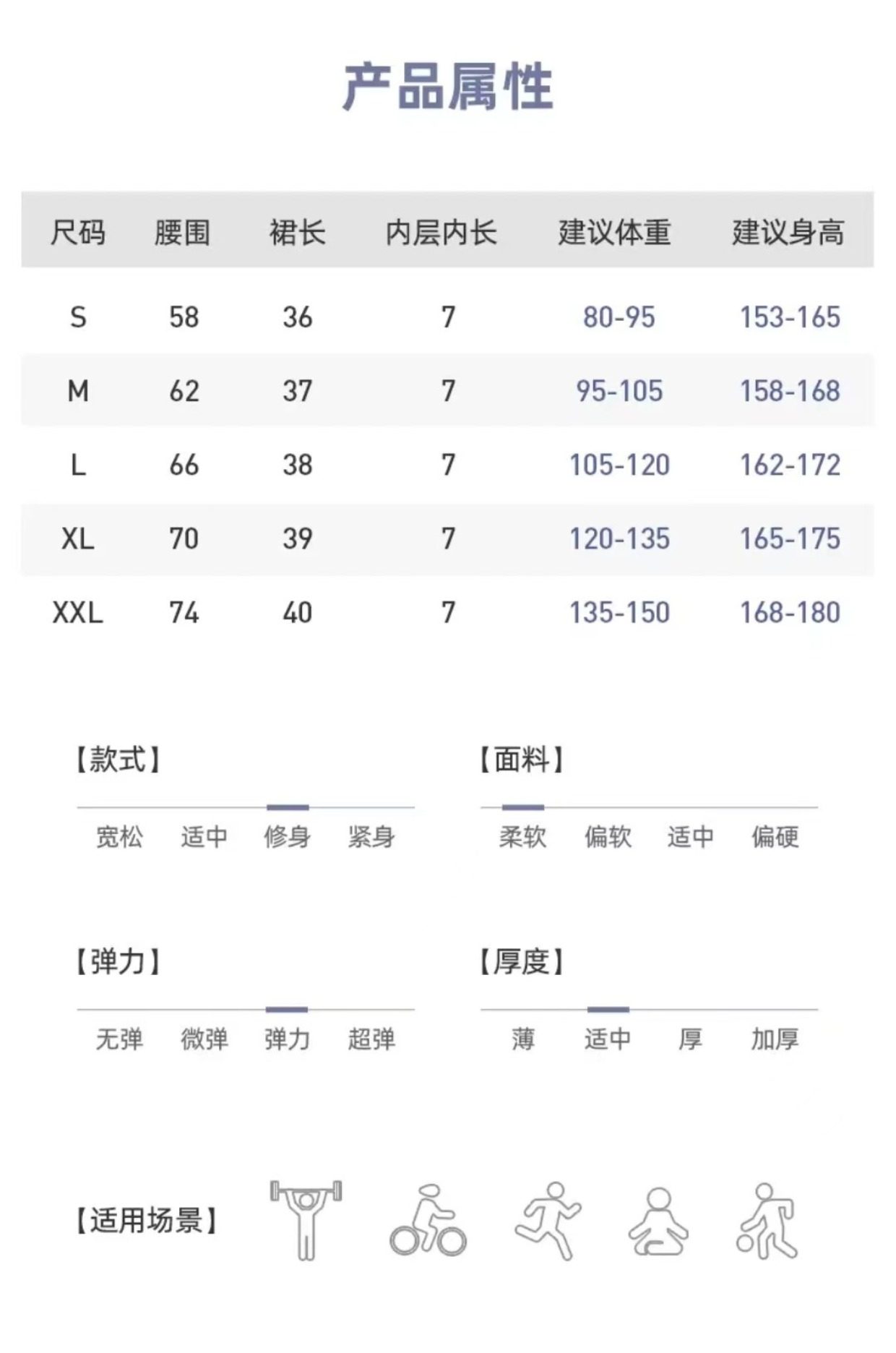Click the 产品属性 title
This screenshot has height=1353, width=896.
[448, 87]
